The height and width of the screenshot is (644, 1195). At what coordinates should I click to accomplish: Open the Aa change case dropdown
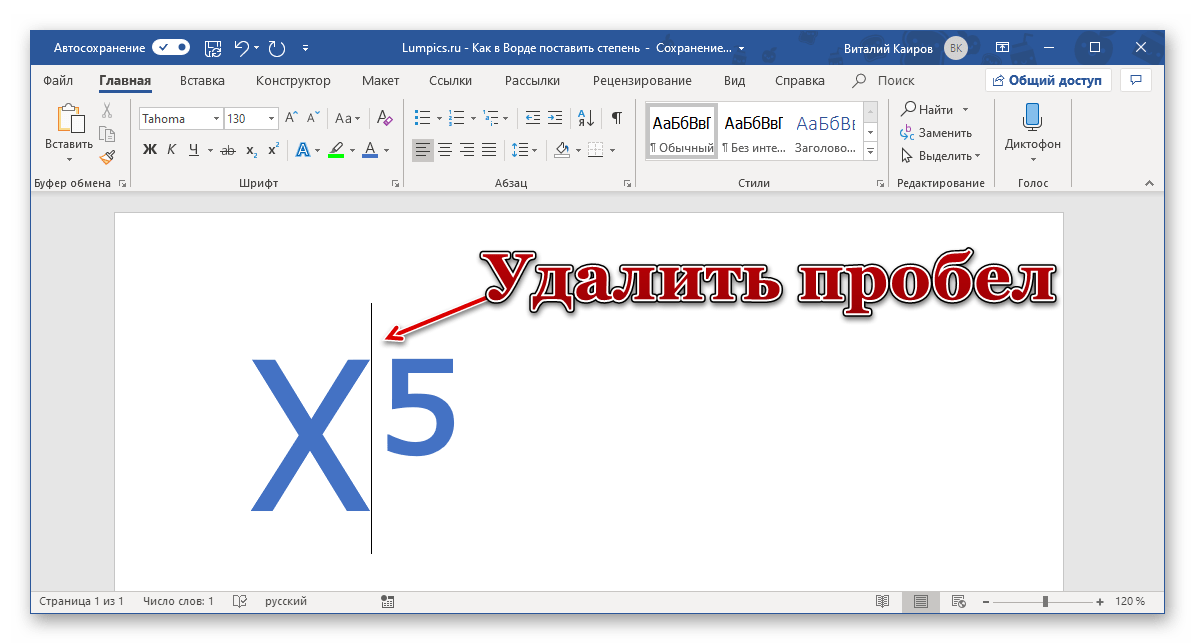point(348,118)
